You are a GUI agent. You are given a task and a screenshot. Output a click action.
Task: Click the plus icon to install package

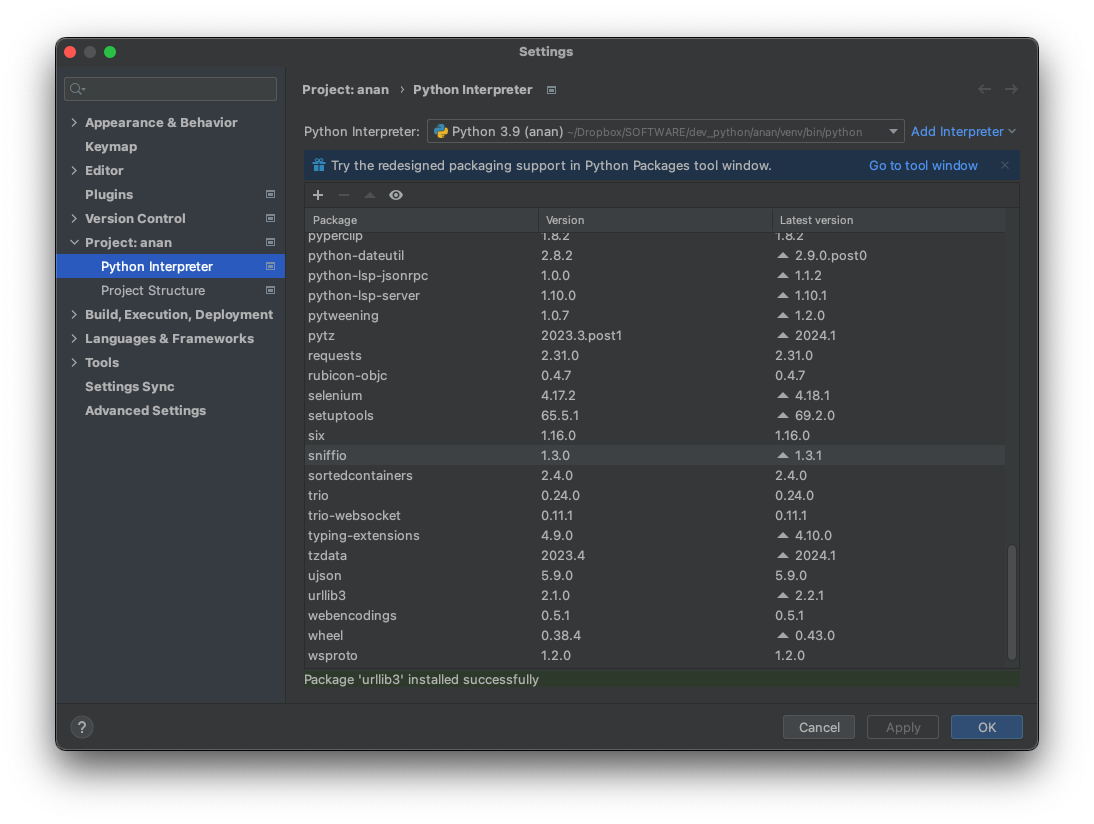[x=318, y=195]
